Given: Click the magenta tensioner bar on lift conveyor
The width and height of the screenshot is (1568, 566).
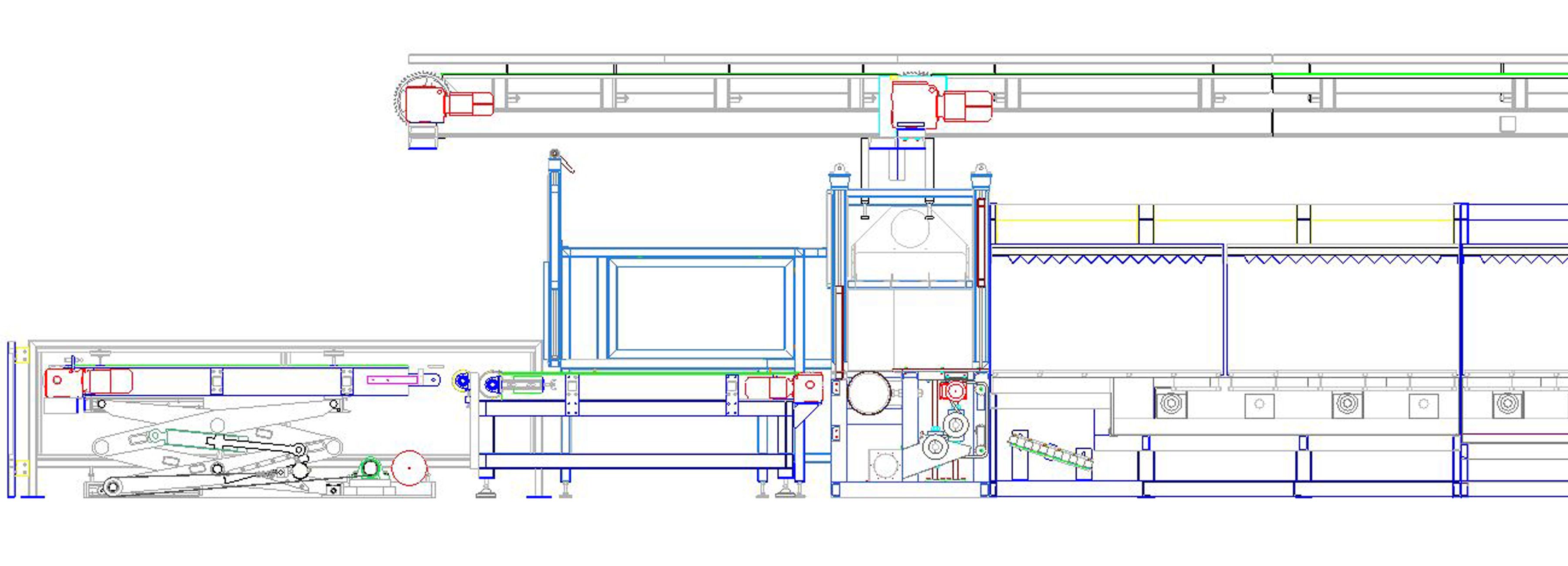Looking at the screenshot, I should (x=392, y=381).
